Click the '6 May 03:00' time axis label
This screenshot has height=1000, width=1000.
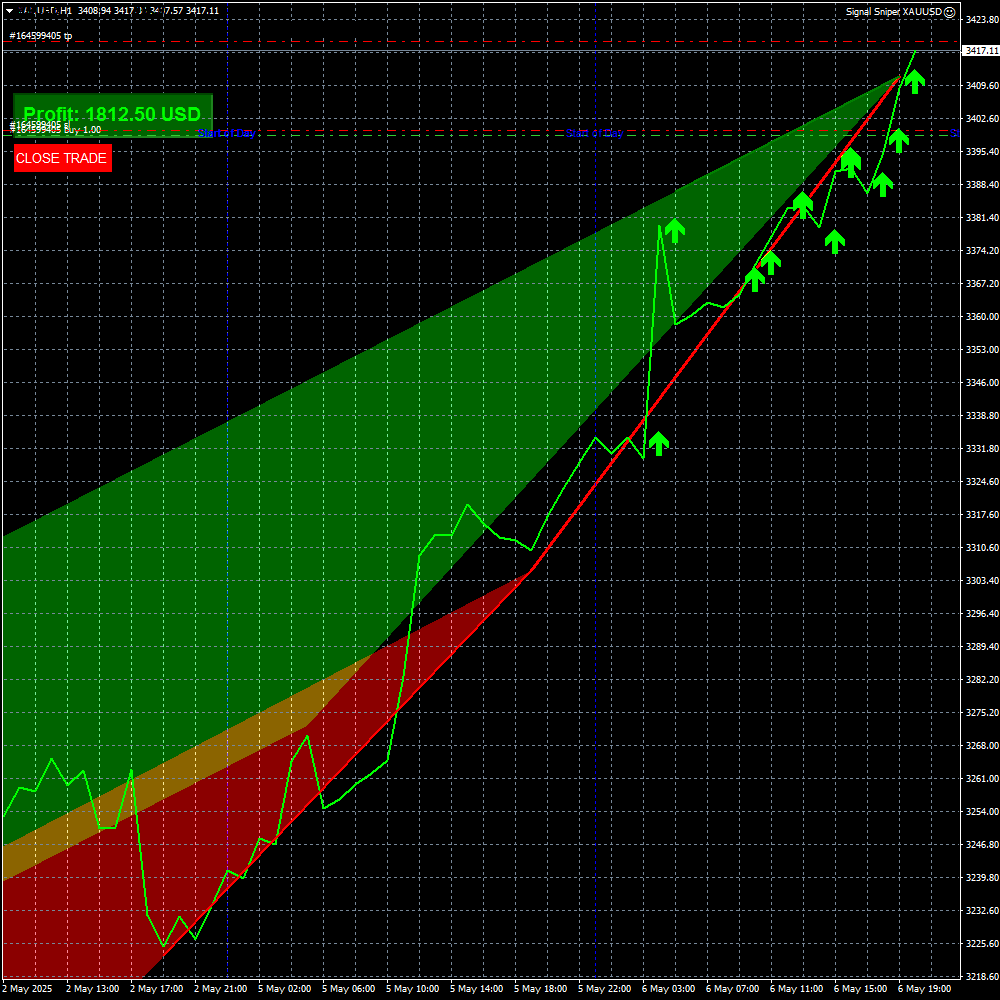(x=668, y=989)
